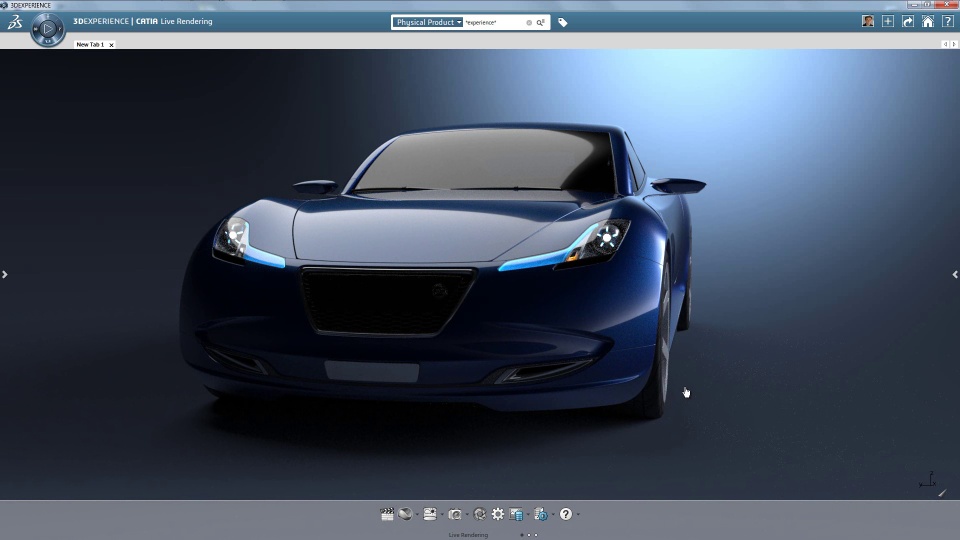Image resolution: width=960 pixels, height=540 pixels.
Task: Click the tag icon next to search
Action: pos(563,23)
